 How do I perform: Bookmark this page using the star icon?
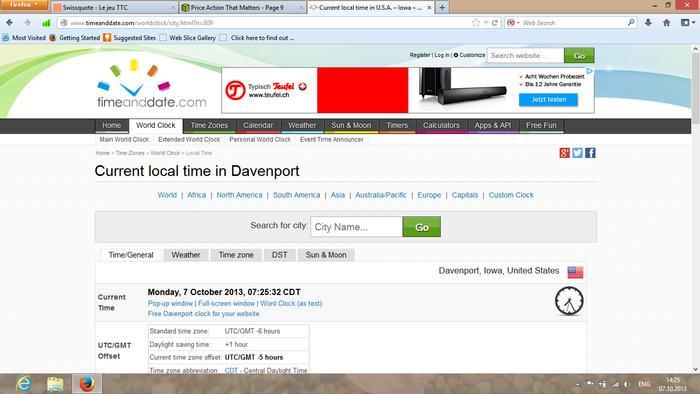pyautogui.click(x=476, y=23)
